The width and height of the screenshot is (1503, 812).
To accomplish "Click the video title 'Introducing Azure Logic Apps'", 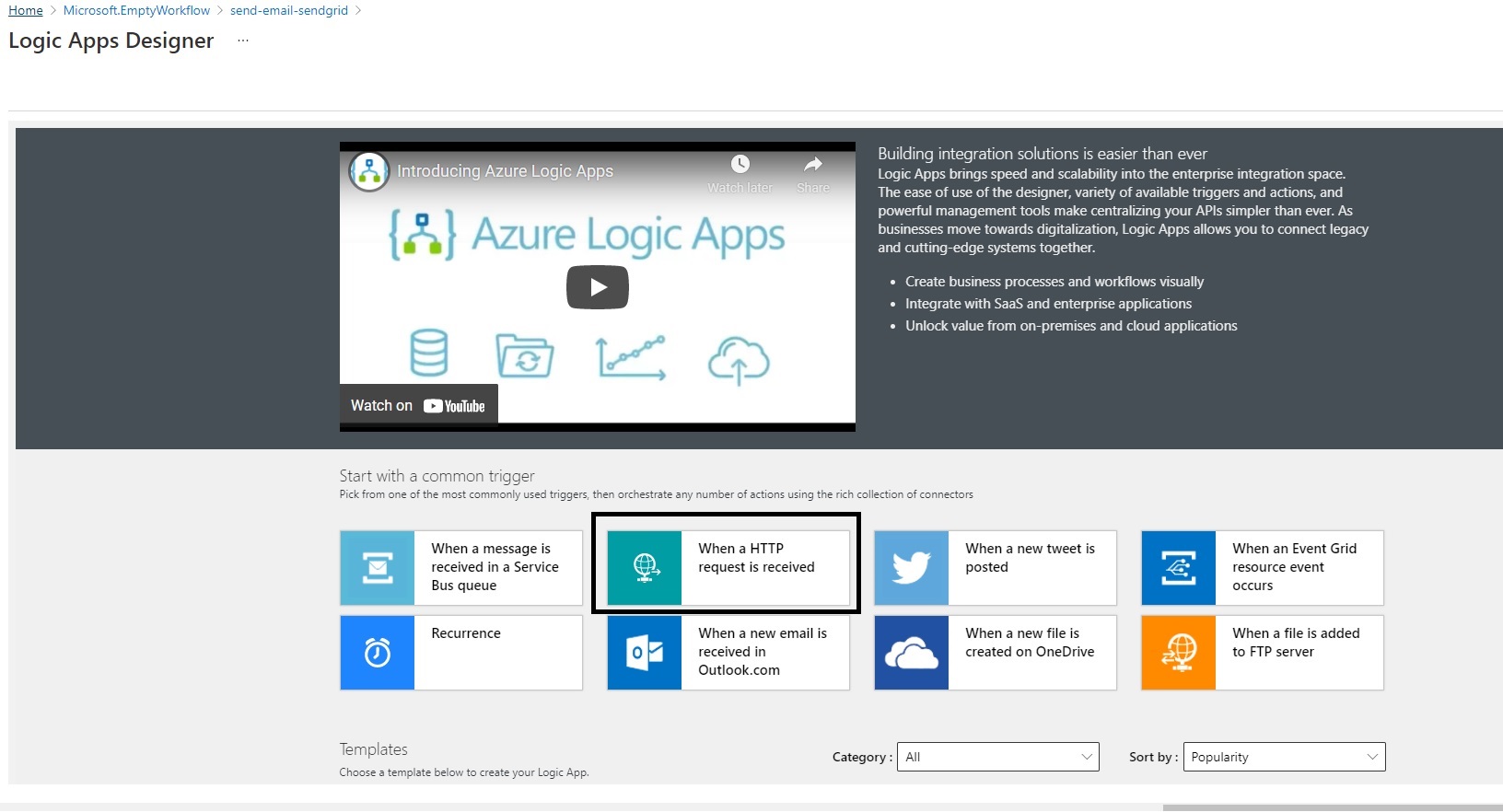I will click(505, 171).
